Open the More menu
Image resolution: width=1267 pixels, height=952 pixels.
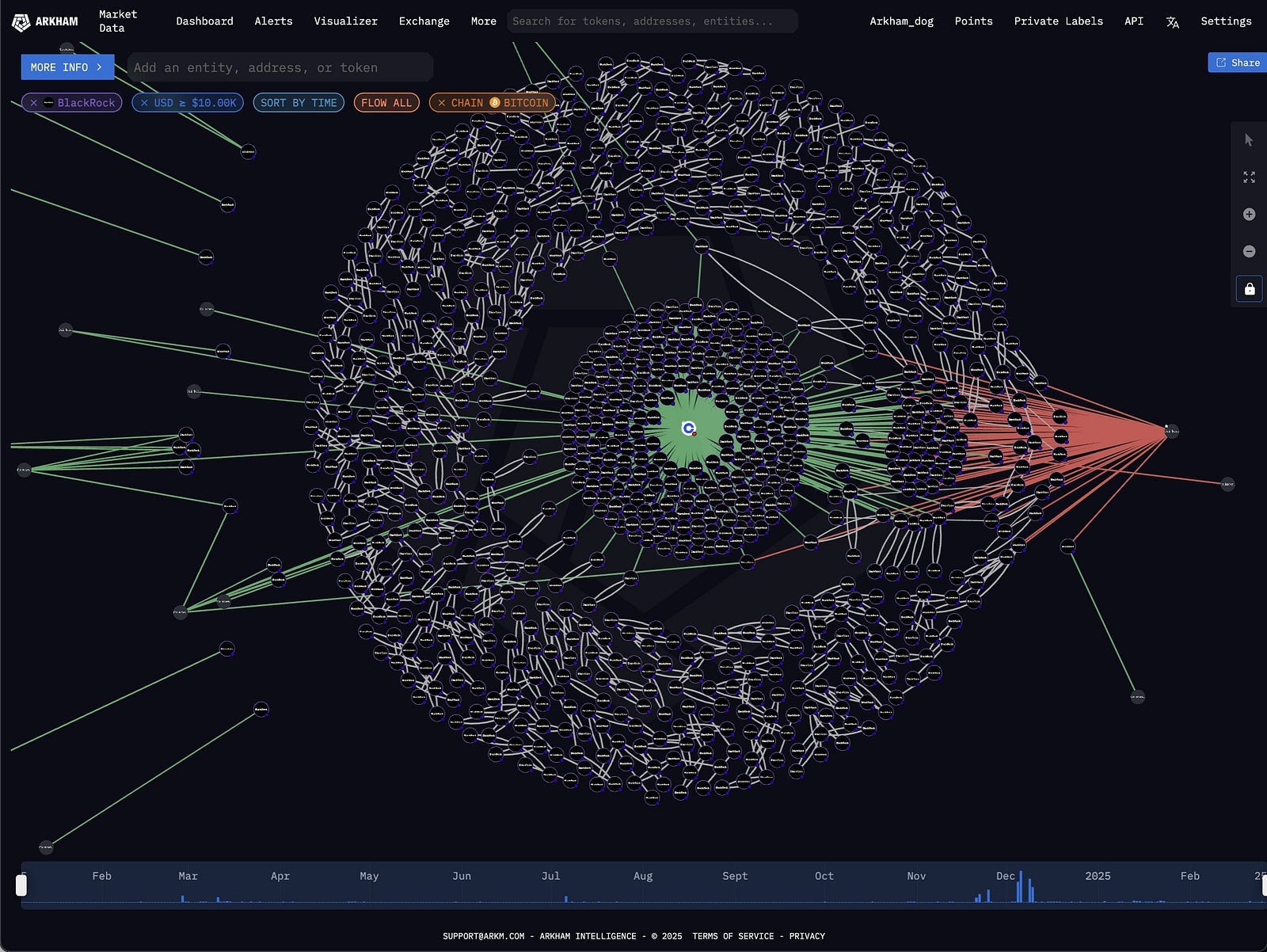[x=483, y=21]
